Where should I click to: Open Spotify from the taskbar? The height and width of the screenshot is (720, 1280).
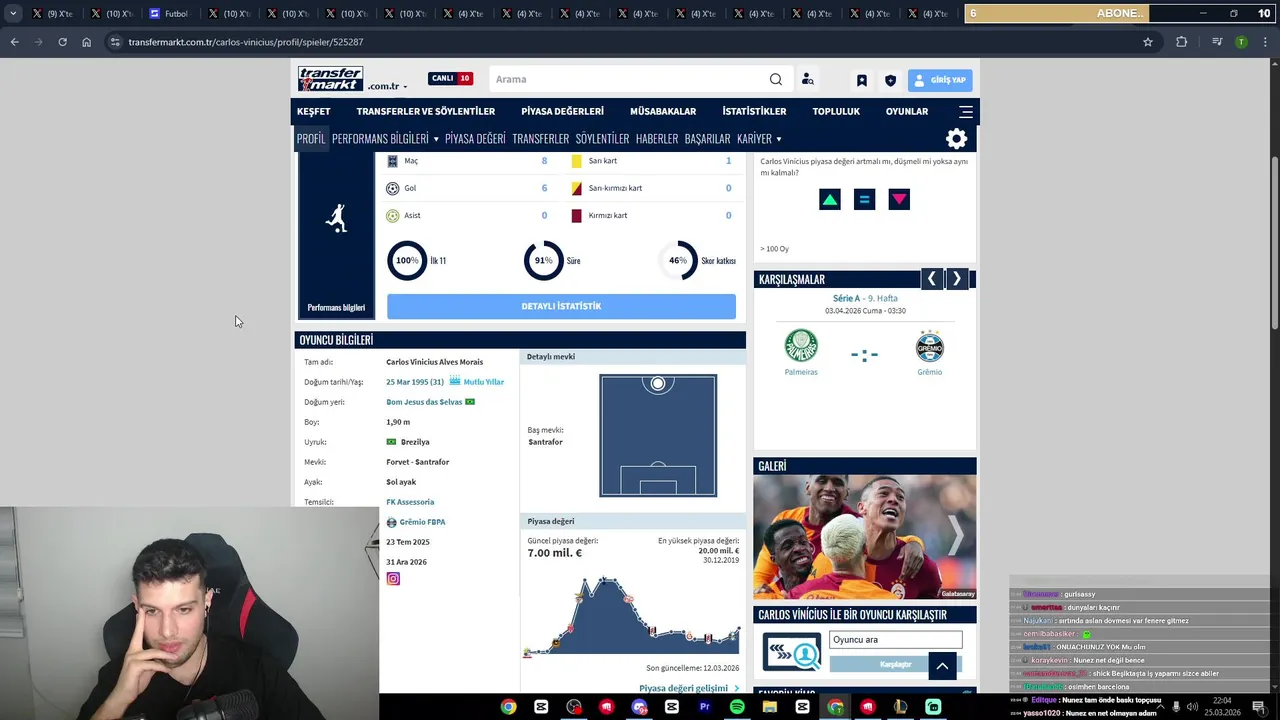pos(737,707)
